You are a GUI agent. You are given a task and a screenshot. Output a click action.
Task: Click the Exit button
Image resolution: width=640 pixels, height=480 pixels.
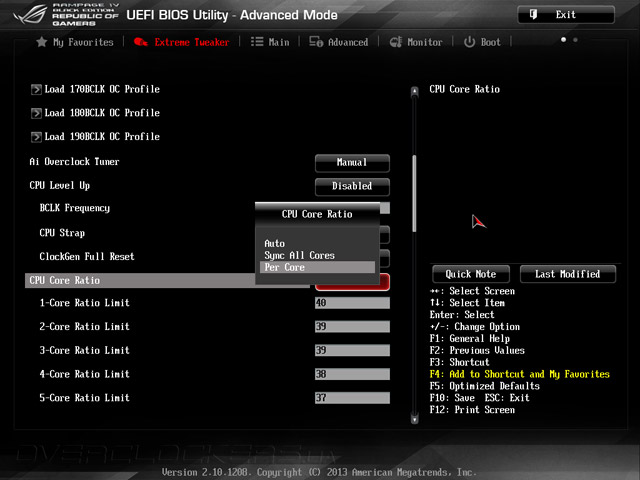point(566,15)
